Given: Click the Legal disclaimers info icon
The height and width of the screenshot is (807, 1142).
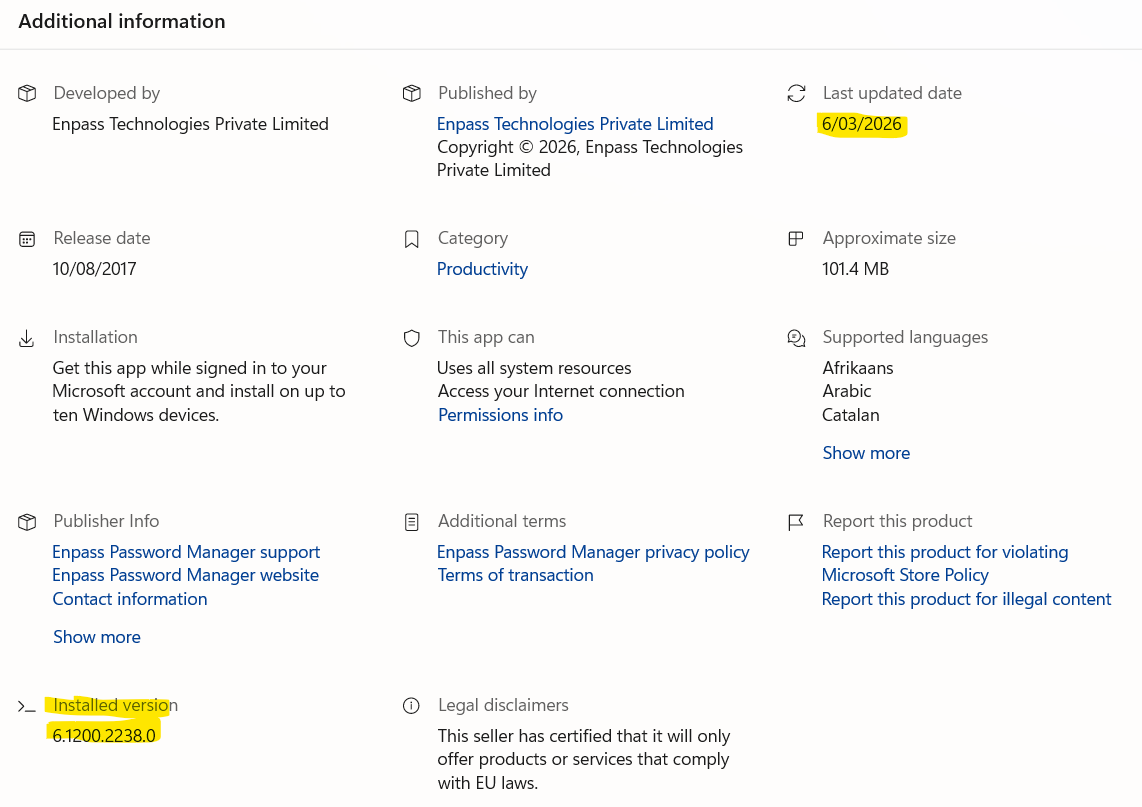Looking at the screenshot, I should [411, 706].
